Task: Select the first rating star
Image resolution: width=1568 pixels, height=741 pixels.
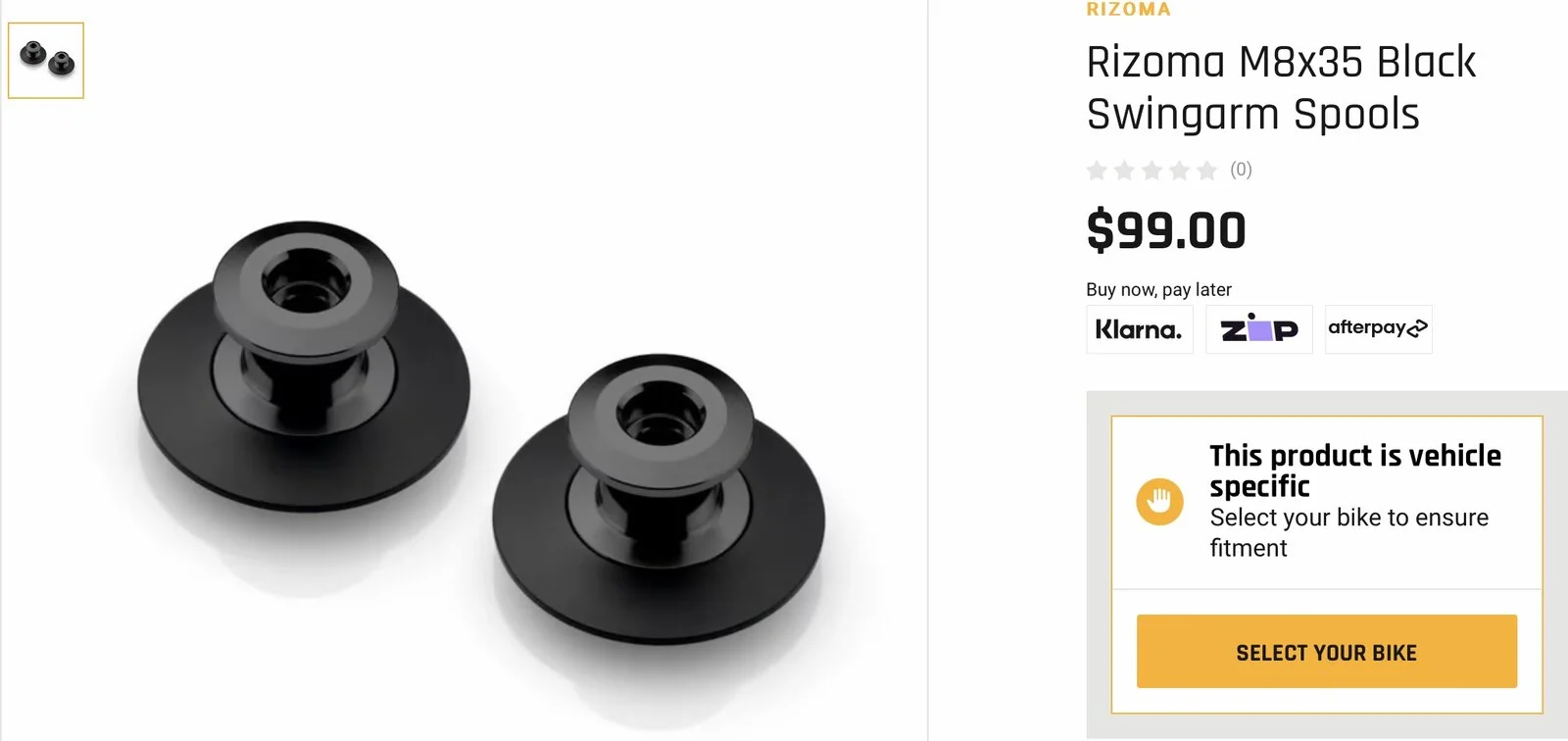Action: [1097, 171]
